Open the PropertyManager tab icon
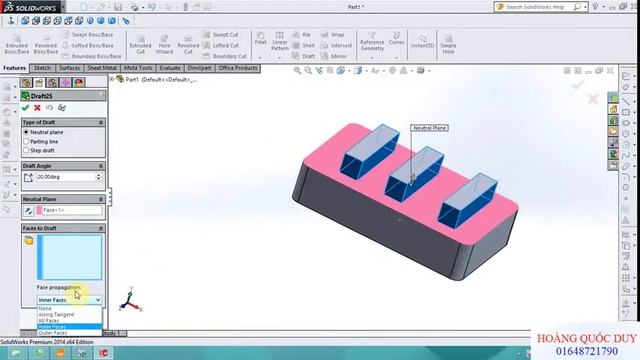 [x=39, y=83]
